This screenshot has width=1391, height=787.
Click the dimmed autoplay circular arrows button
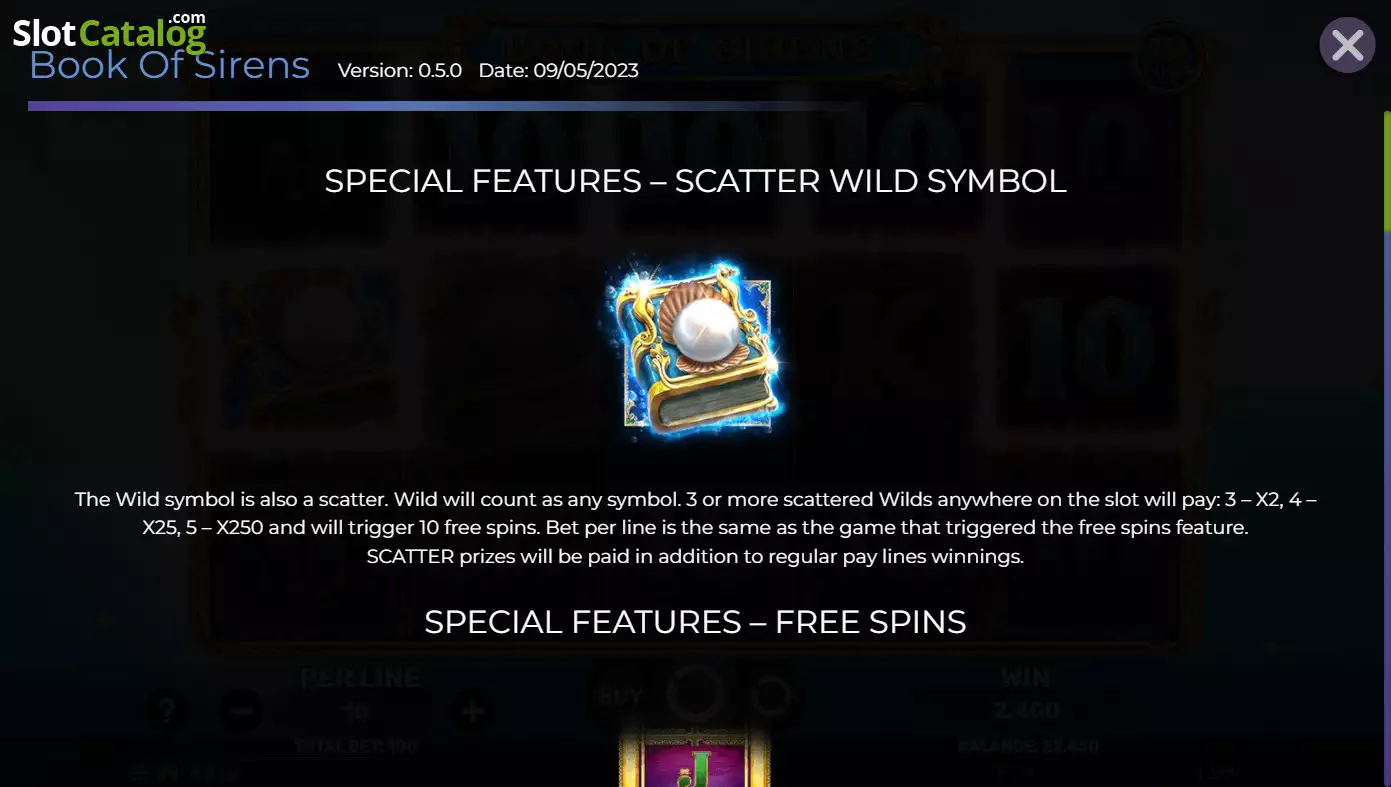coord(772,696)
